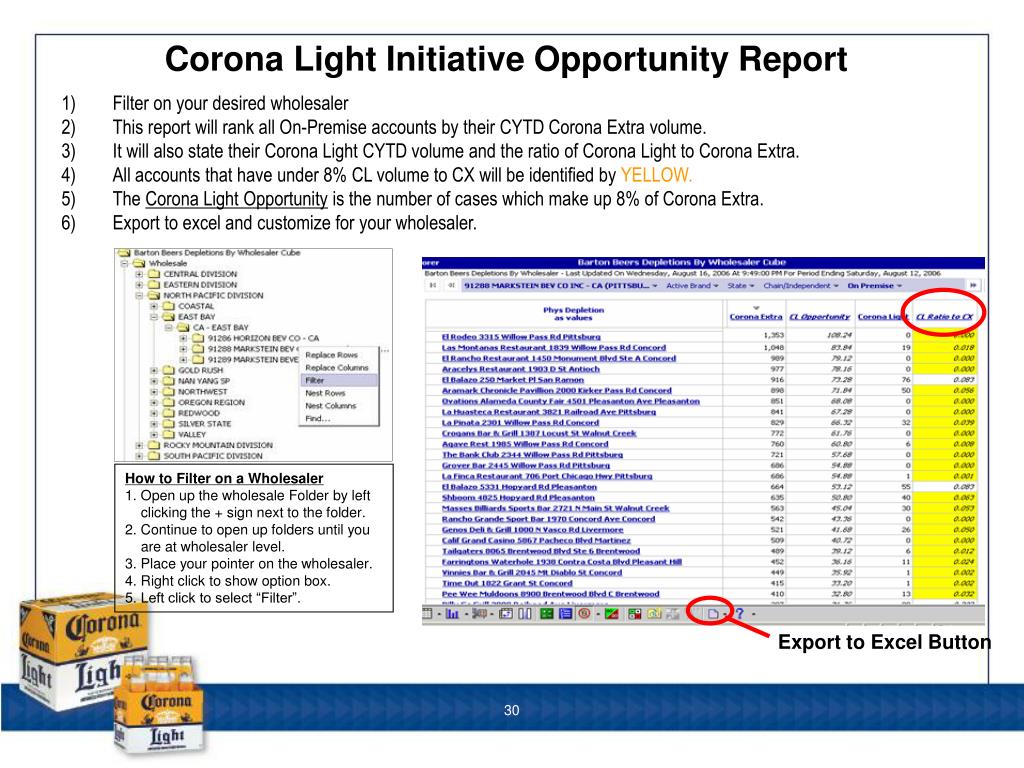Collapse the NORTH PACIFIC DIVISION folder
The height and width of the screenshot is (768, 1024).
click(x=139, y=296)
